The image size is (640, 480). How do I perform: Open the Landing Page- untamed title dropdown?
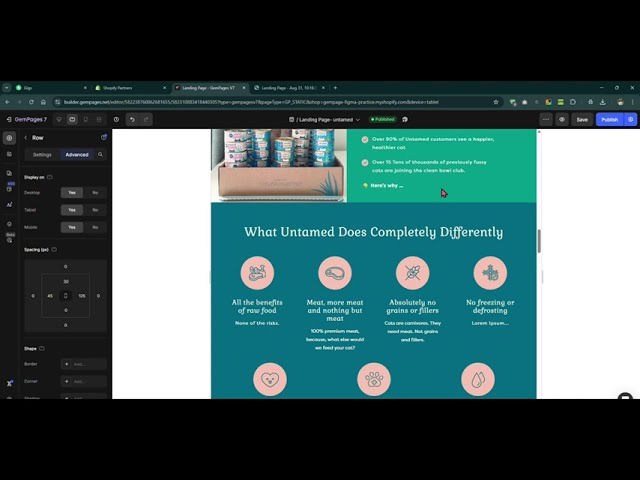point(324,120)
